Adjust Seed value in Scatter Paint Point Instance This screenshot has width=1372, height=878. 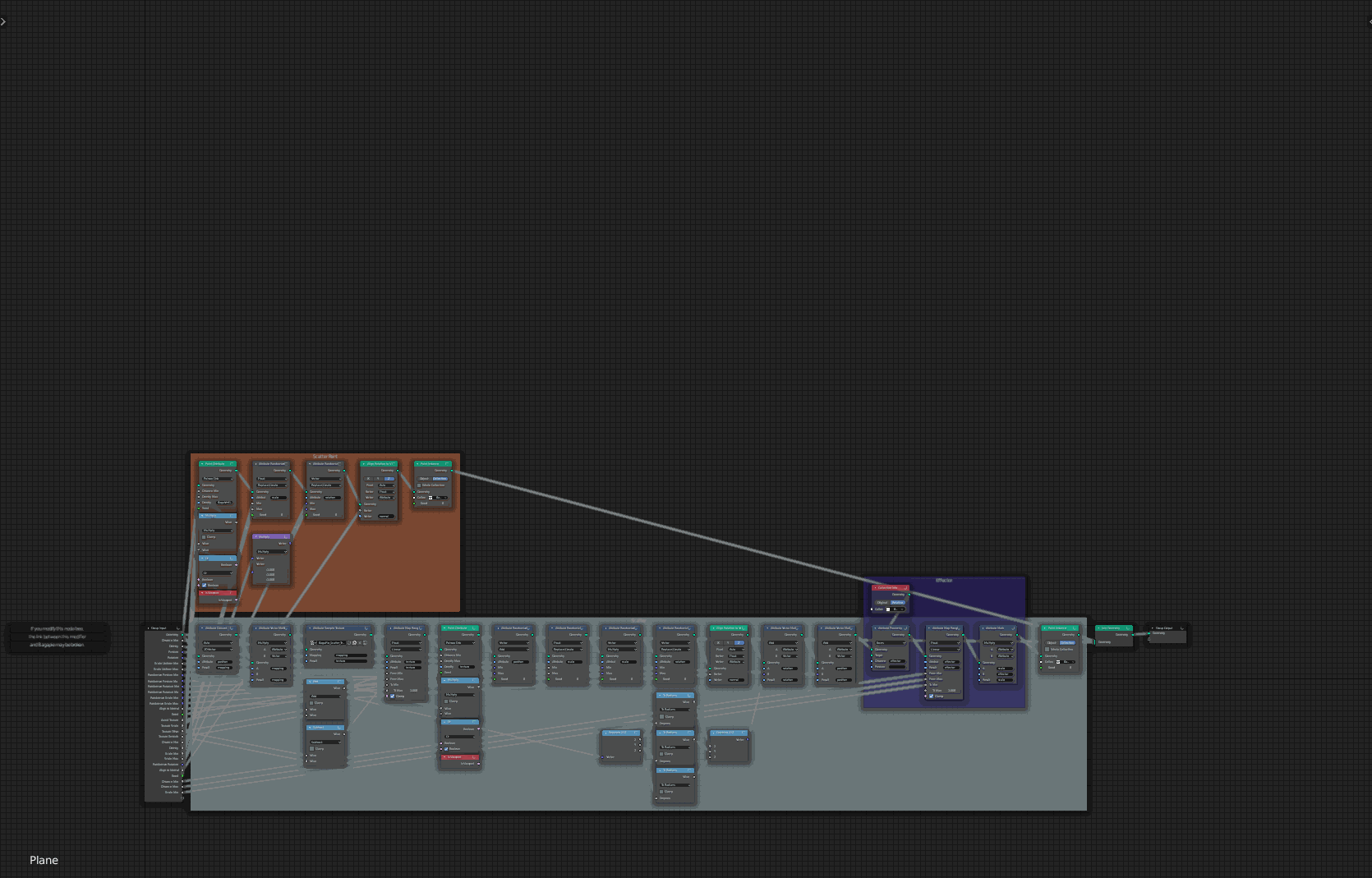tap(432, 503)
